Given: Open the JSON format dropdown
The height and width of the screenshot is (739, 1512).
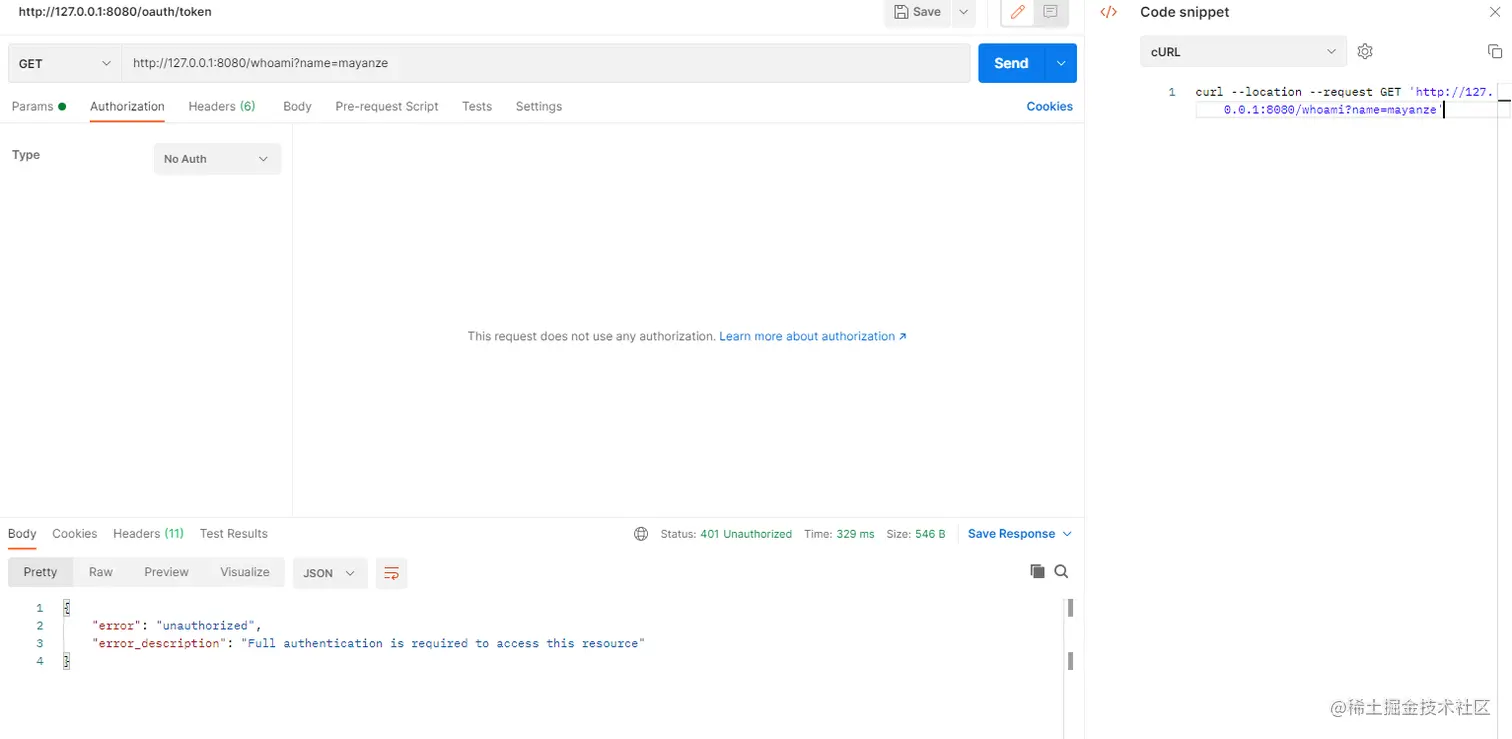Looking at the screenshot, I should click(x=330, y=573).
